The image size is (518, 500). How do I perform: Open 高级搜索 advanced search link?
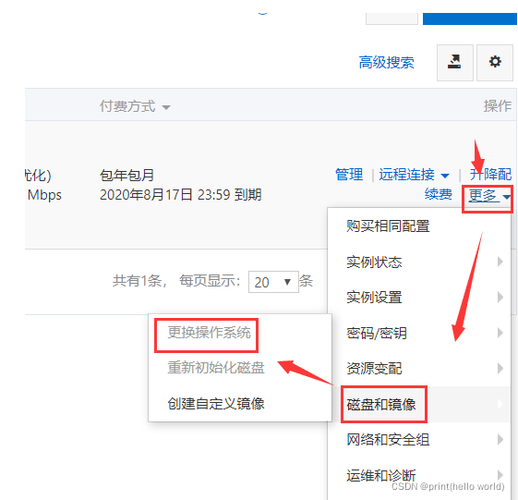click(386, 62)
